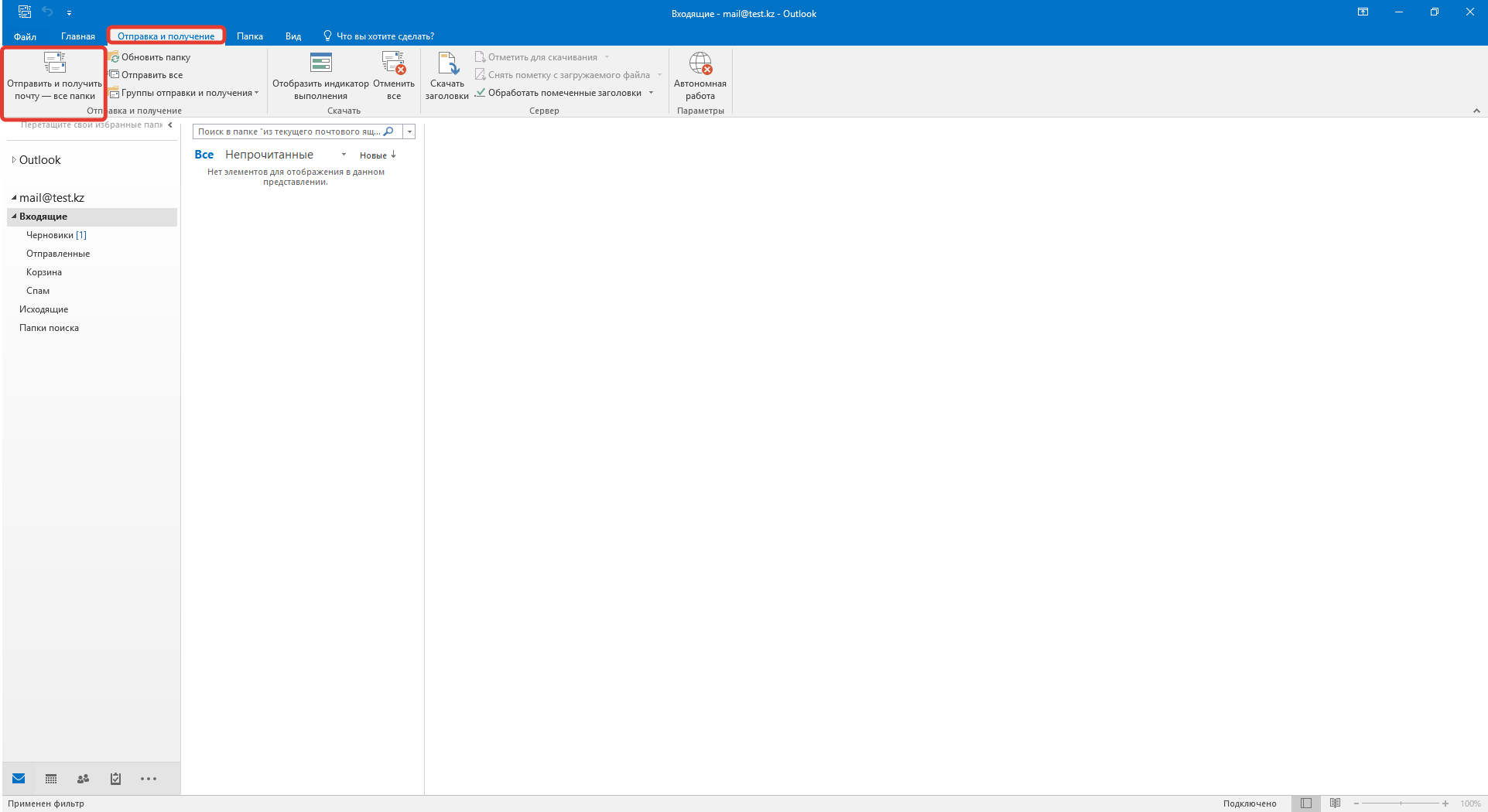Click Подключено status text

[1250, 803]
